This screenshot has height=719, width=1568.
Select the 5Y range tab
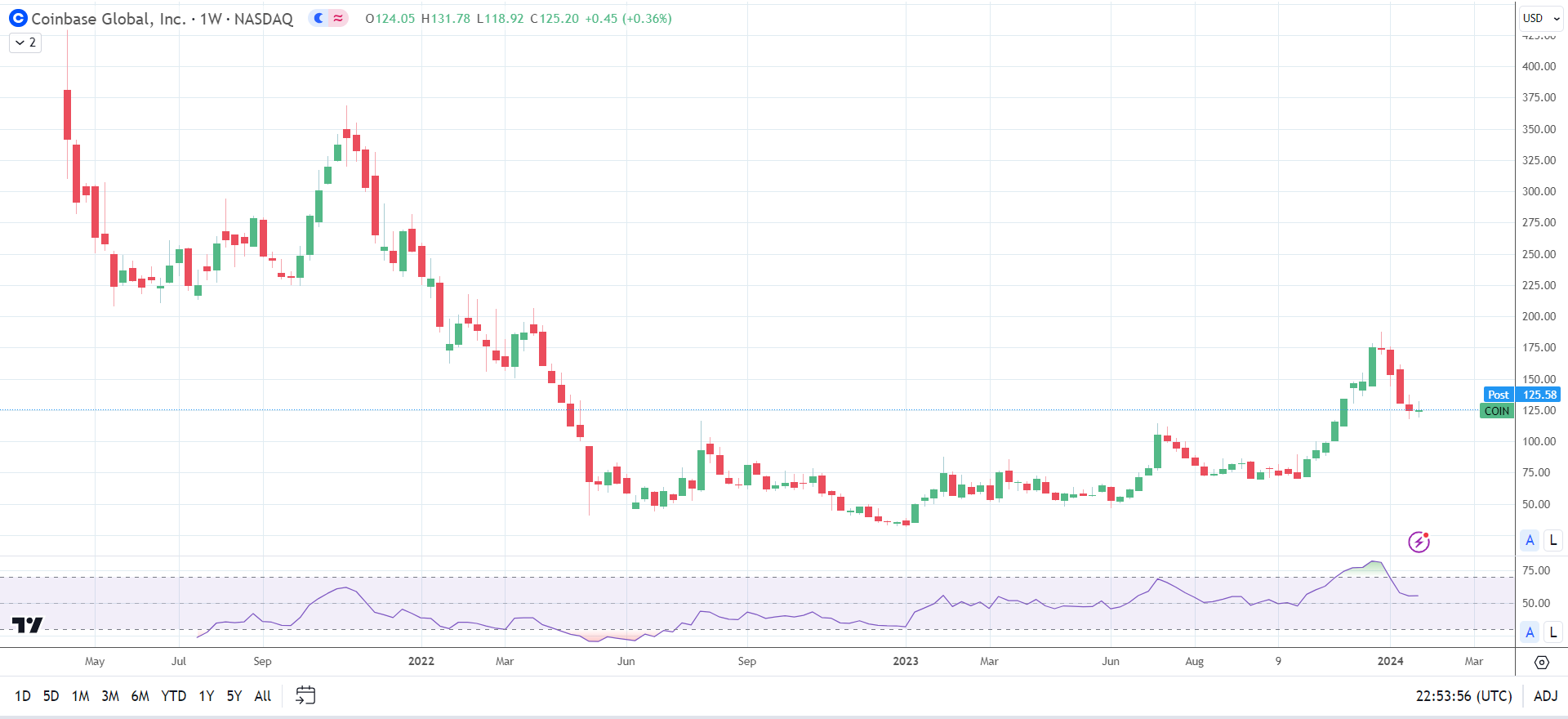click(x=234, y=696)
